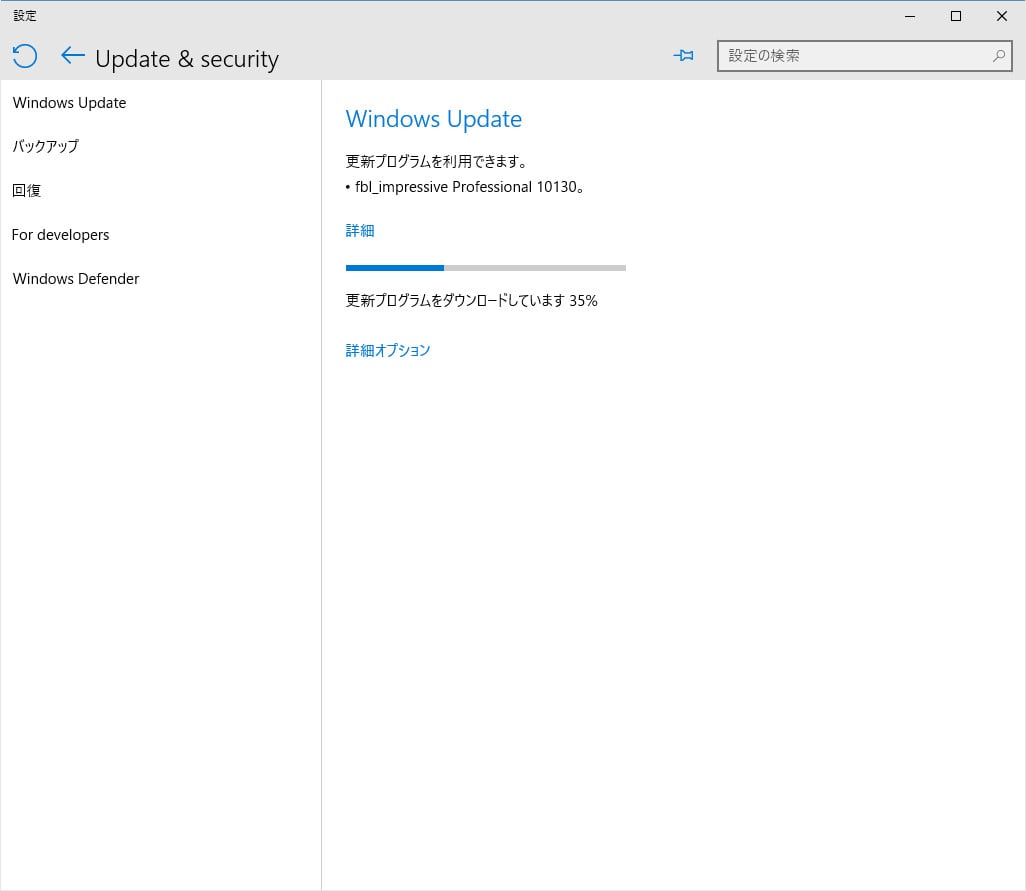
Task: Click the Update & security title
Action: (187, 59)
